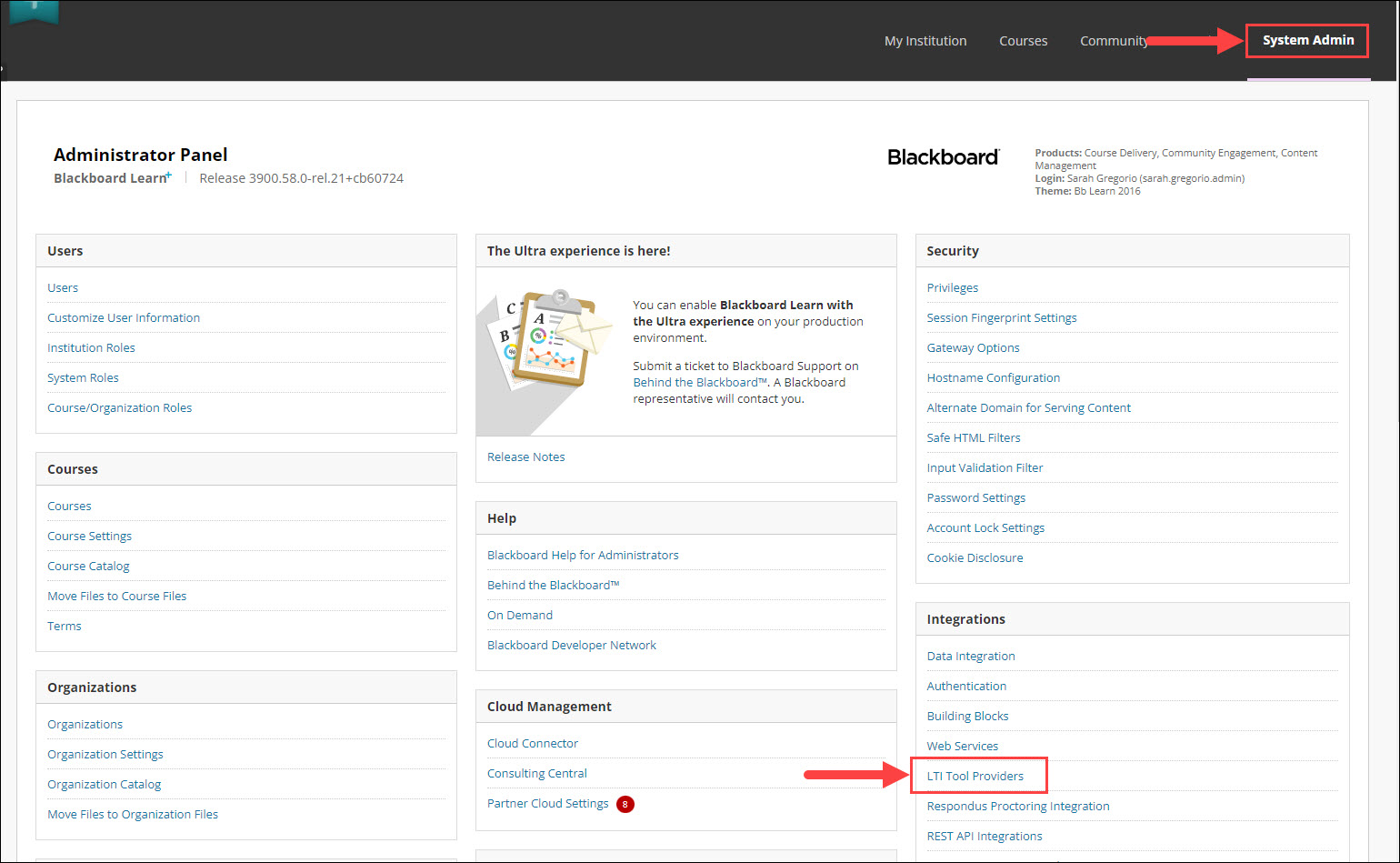
Task: Click the Integrations panel heading
Action: [966, 619]
